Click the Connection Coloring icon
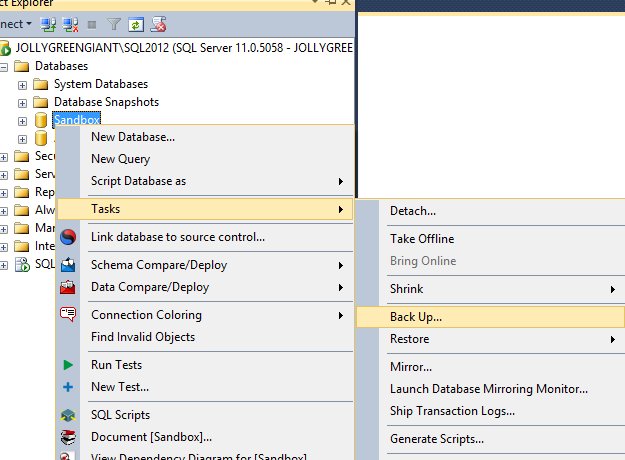 tap(68, 315)
